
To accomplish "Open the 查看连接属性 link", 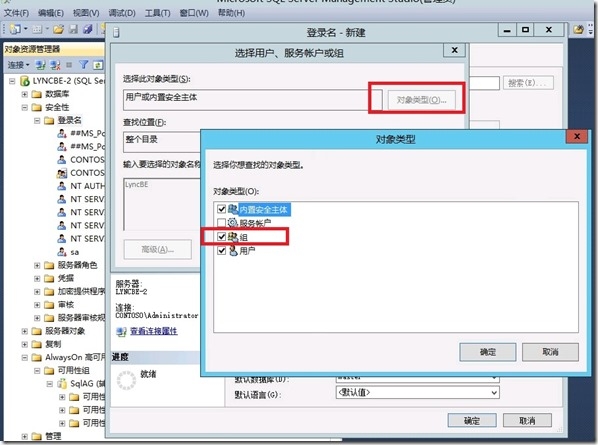I will 154,331.
